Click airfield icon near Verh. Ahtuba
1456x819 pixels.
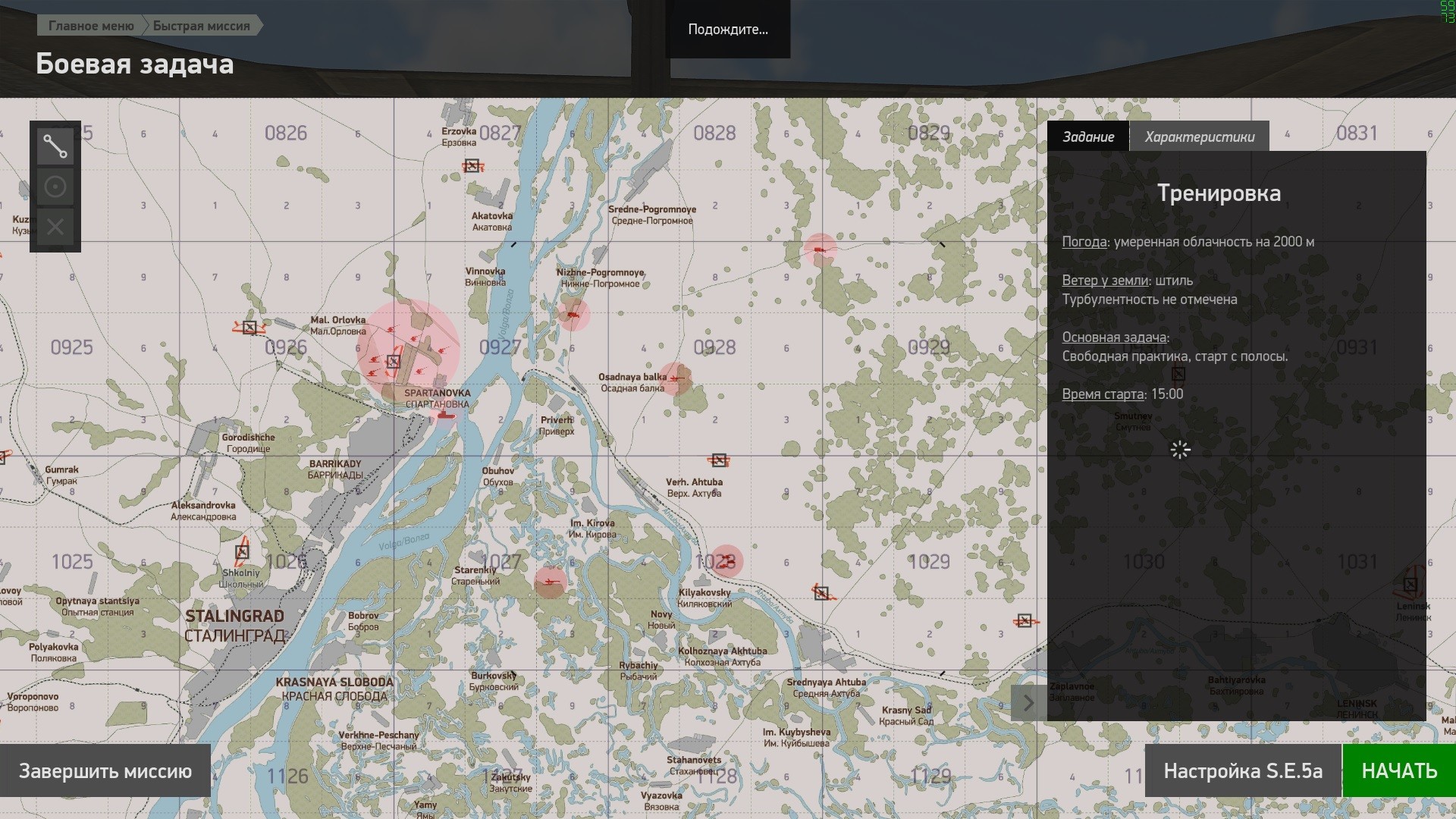click(x=718, y=460)
